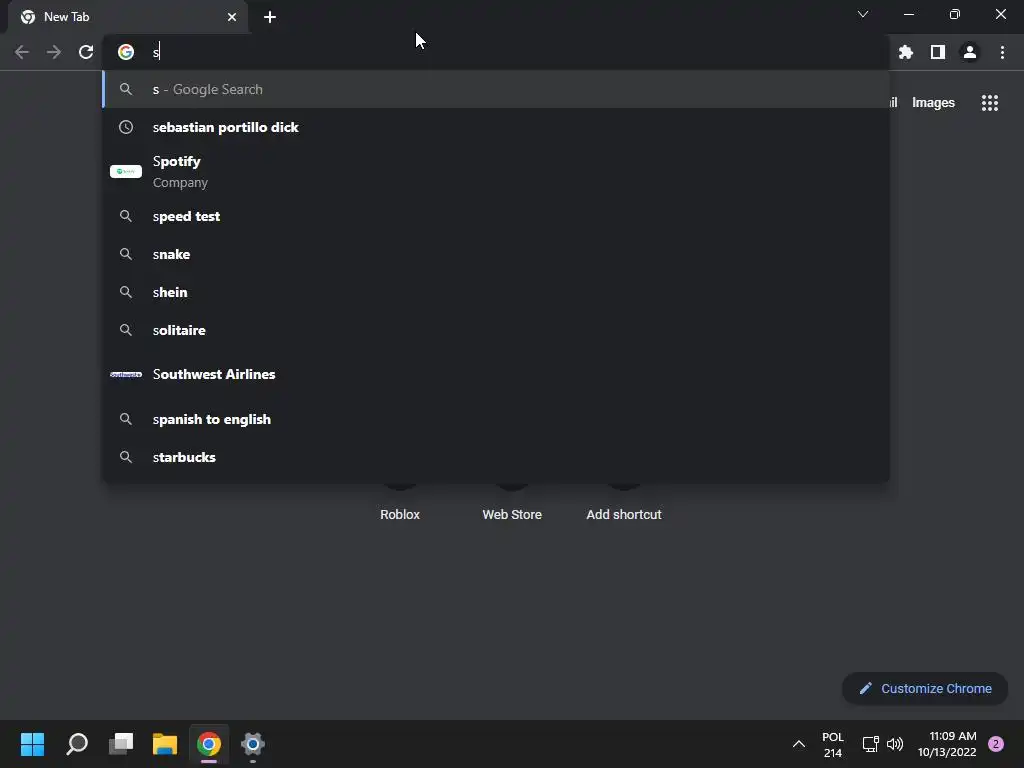Open the Roblox shortcut
The height and width of the screenshot is (768, 1024).
400,515
